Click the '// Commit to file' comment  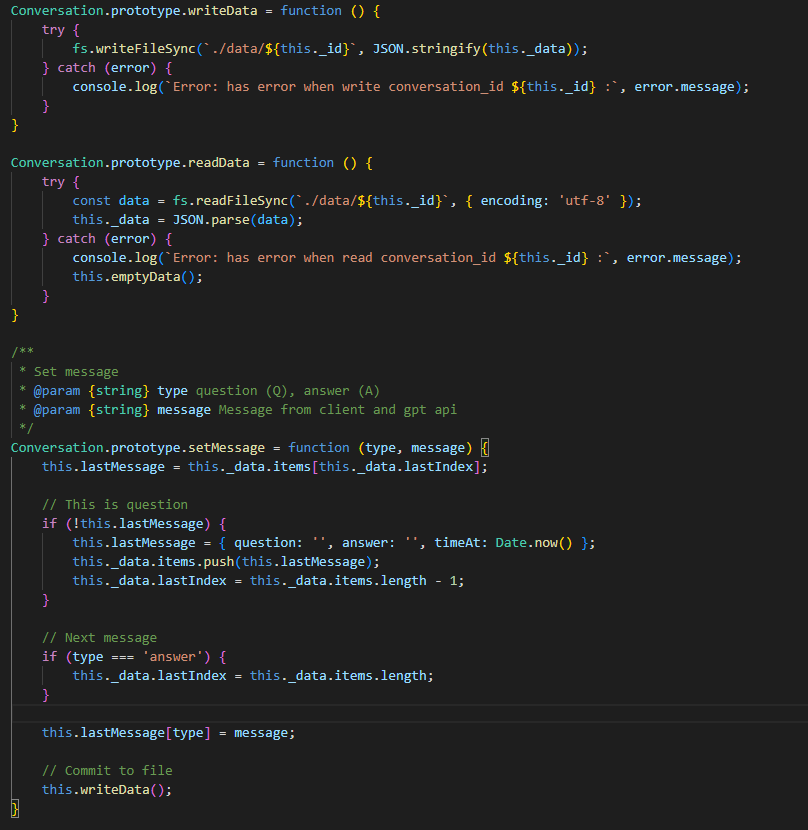click(x=107, y=770)
